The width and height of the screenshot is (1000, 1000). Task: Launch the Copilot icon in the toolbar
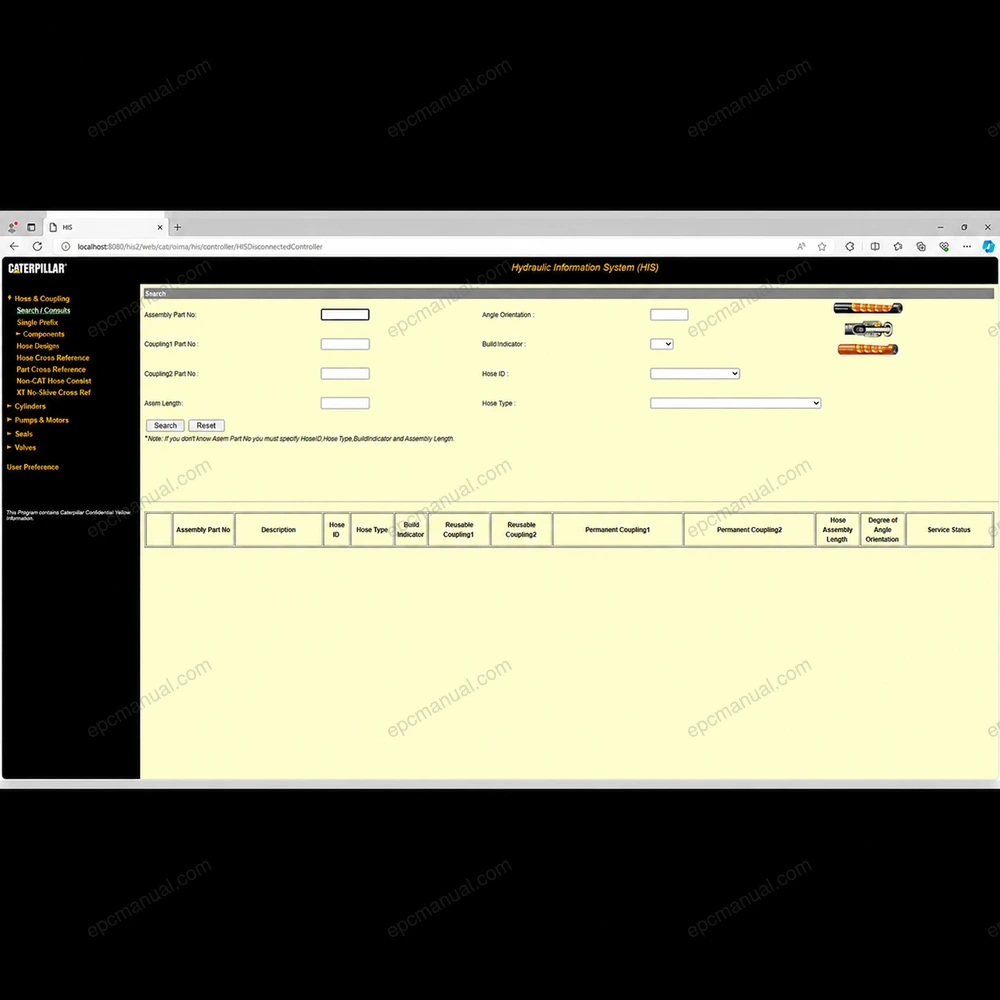988,246
